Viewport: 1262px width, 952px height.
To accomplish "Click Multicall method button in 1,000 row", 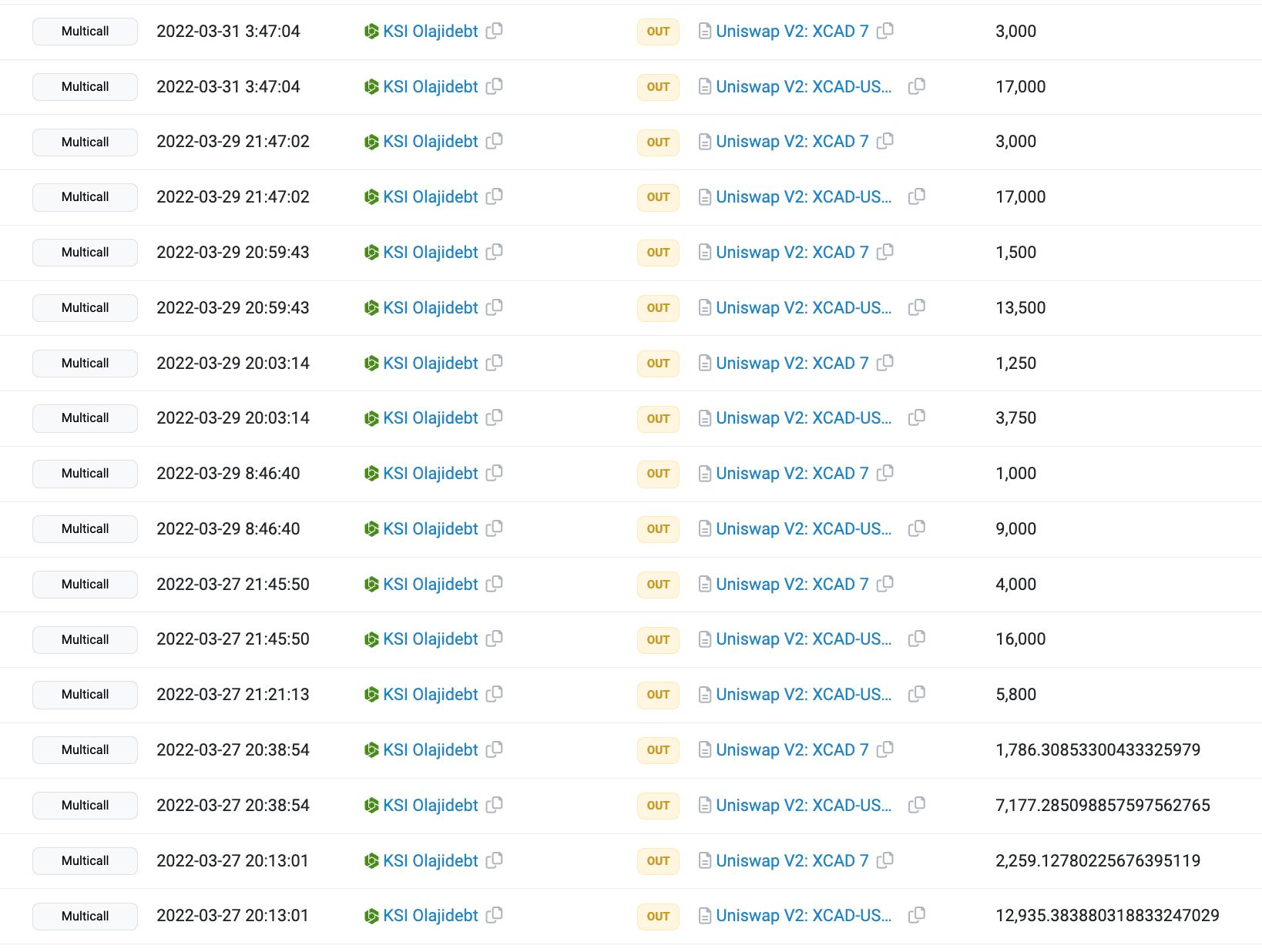I will (85, 473).
